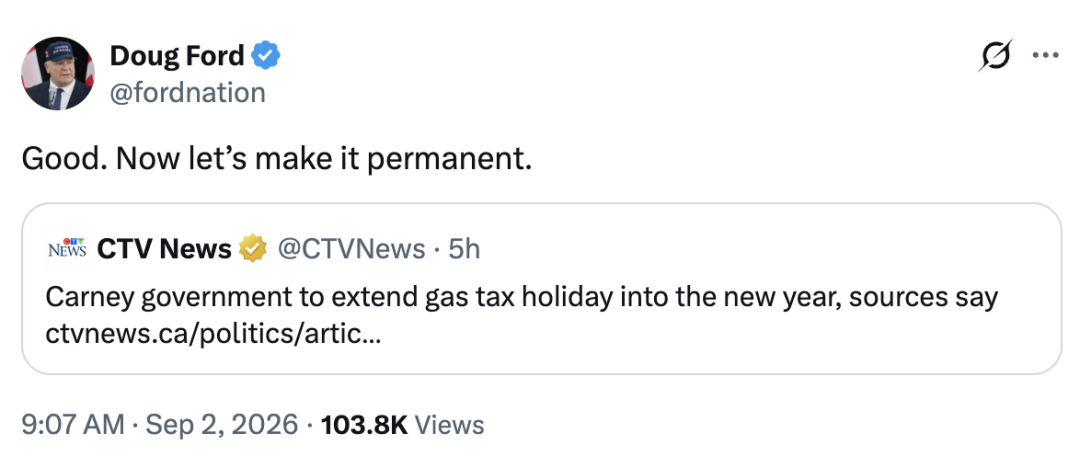Screen dimensions: 1080x456
Task: Select the 'Good. Now let's make it permanent.' text
Action: coord(277,159)
